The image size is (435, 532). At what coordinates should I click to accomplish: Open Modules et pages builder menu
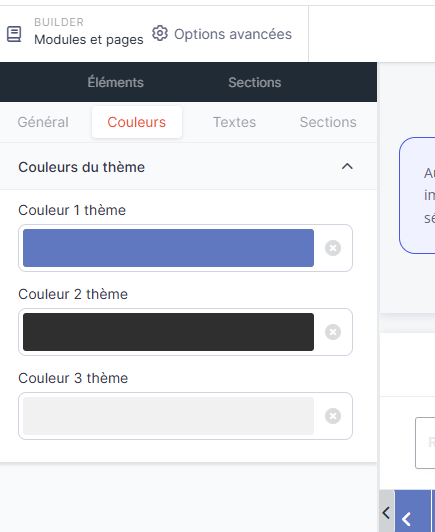89,39
